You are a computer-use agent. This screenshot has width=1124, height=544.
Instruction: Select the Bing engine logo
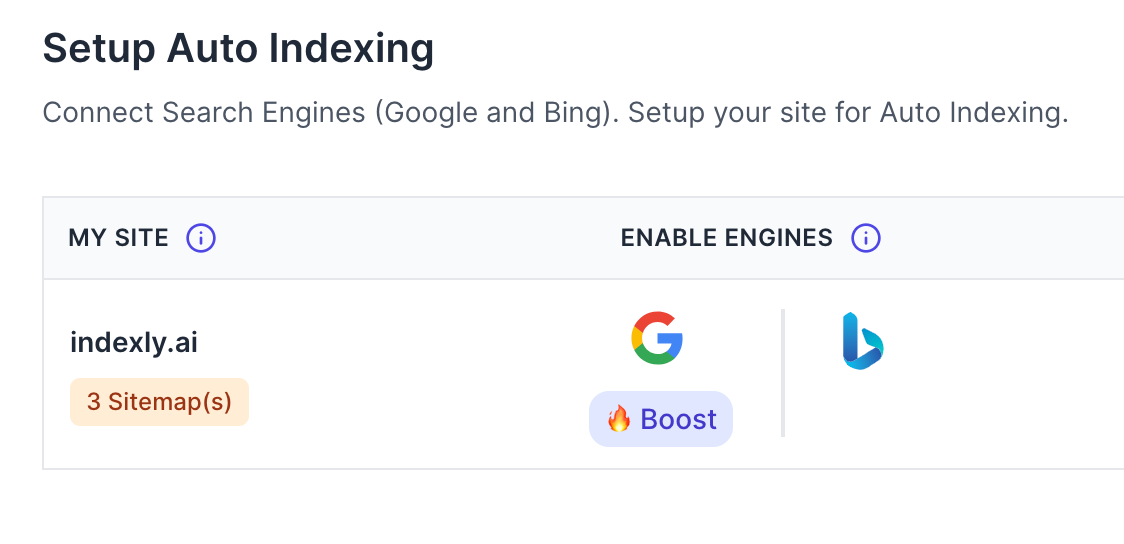(x=862, y=341)
